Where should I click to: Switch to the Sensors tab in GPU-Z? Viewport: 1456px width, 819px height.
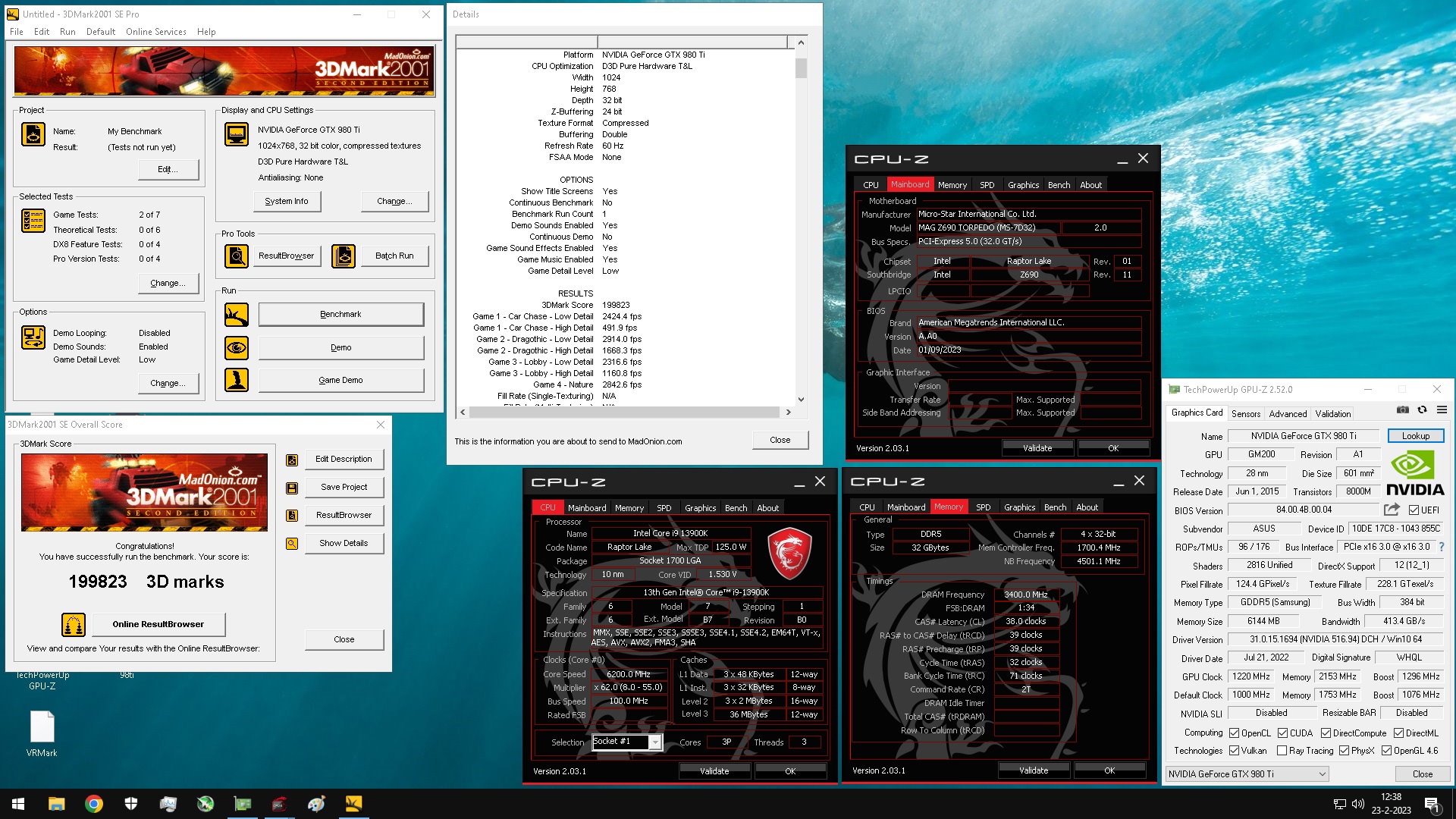pos(1246,414)
